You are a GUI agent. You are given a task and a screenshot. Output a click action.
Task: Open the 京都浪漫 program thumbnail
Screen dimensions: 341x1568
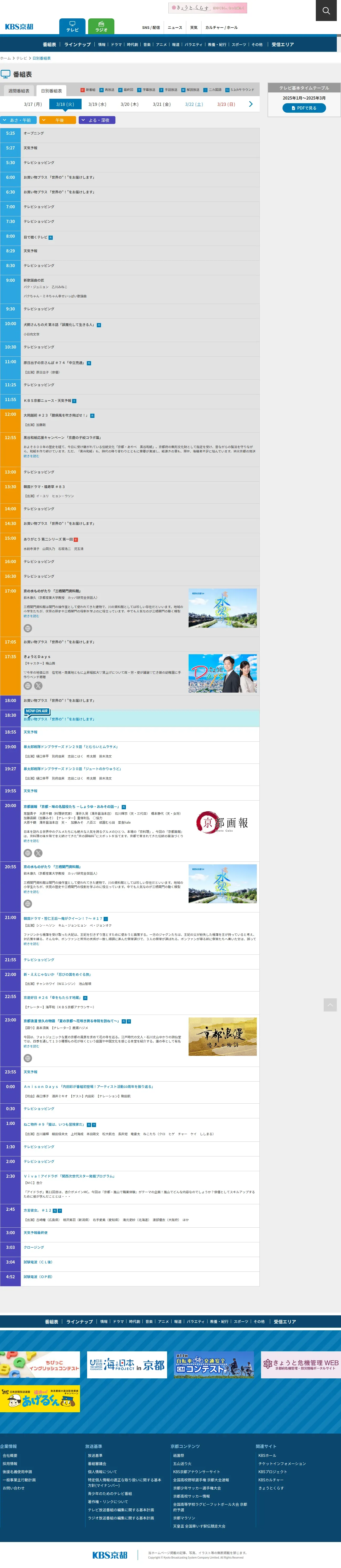pos(222,1037)
